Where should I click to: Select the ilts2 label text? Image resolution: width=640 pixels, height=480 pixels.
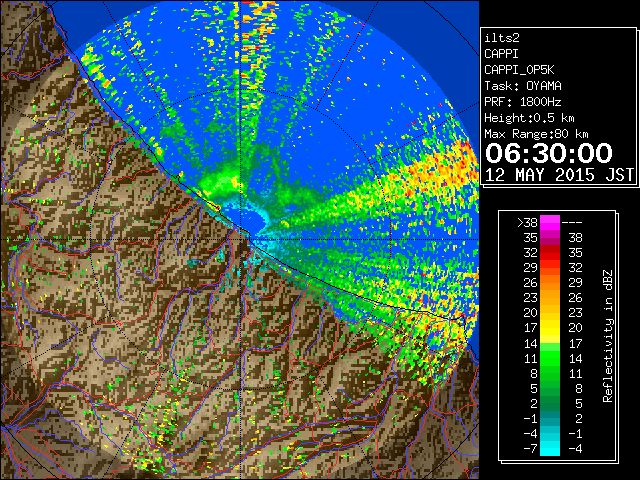(x=502, y=38)
